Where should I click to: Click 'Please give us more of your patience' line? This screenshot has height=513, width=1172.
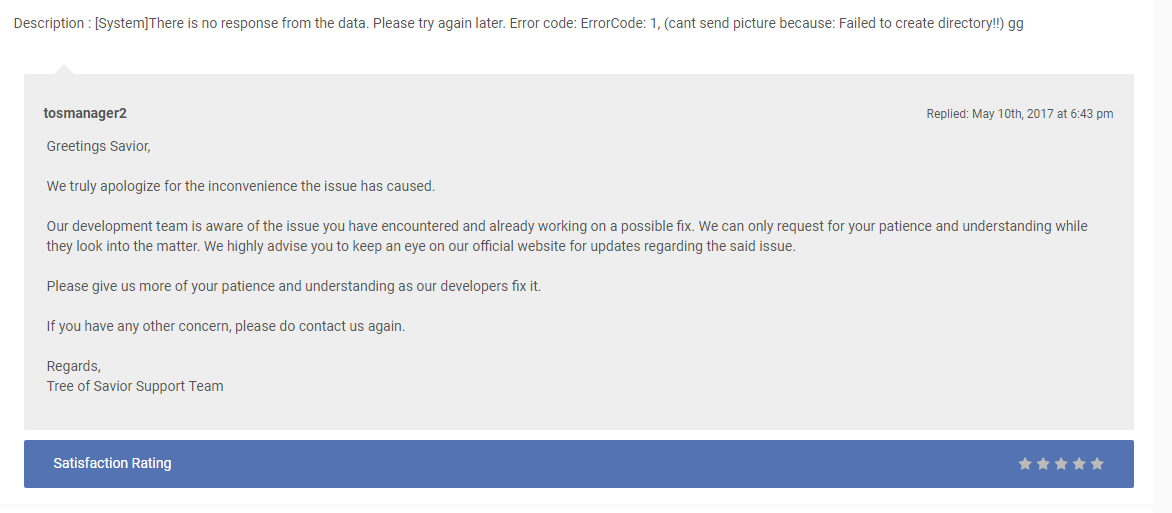coord(293,286)
